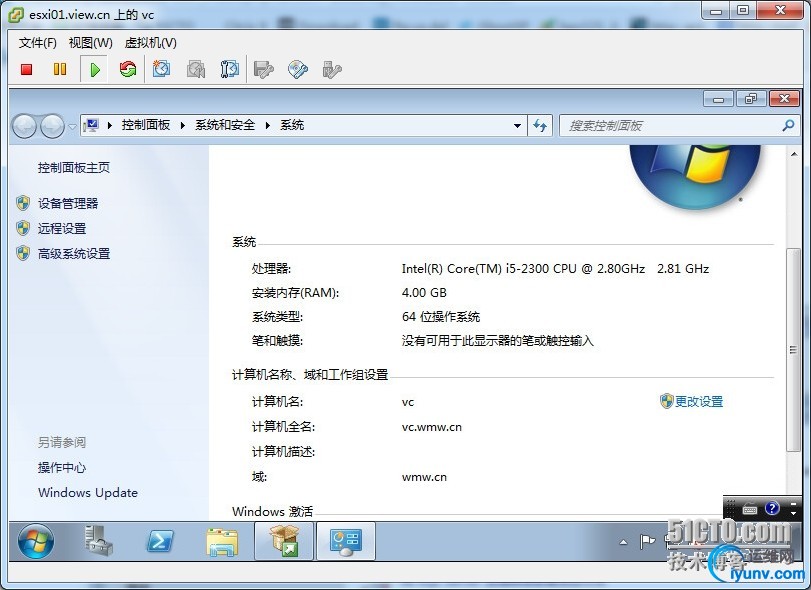Click the blue help icon on language bar
811x590 pixels.
point(772,508)
